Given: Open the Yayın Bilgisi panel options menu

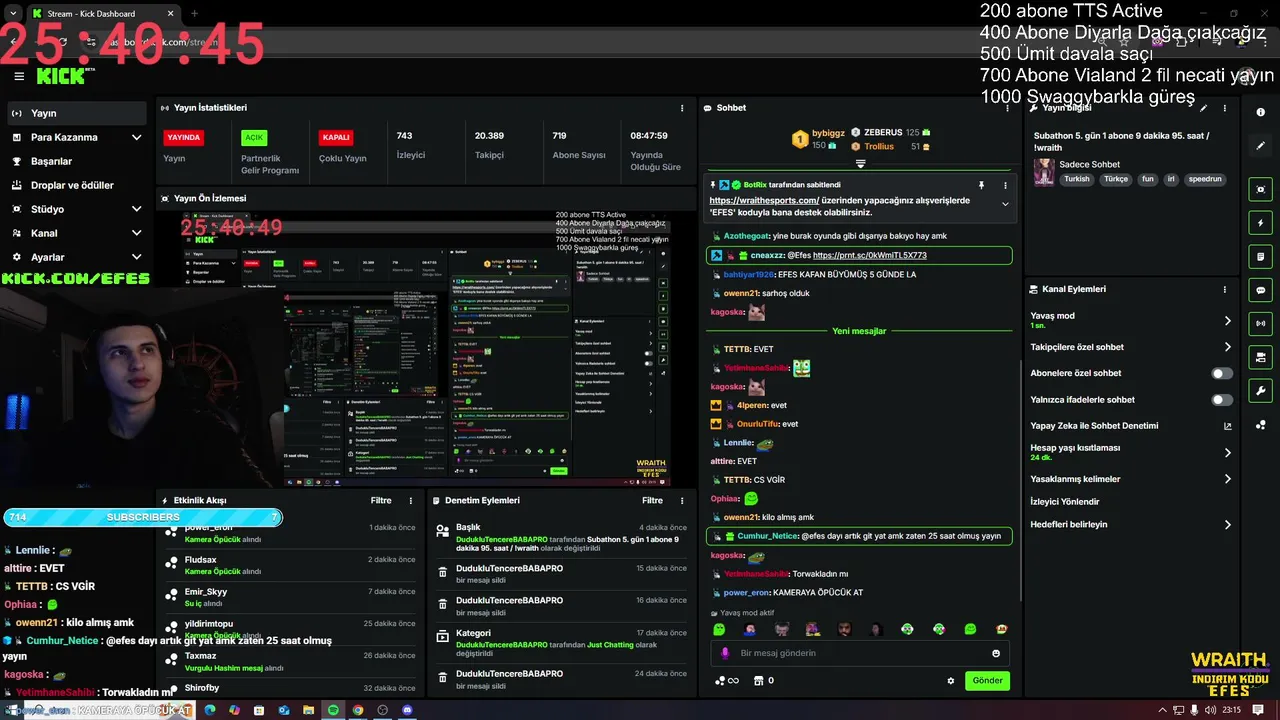Looking at the screenshot, I should 1225,108.
